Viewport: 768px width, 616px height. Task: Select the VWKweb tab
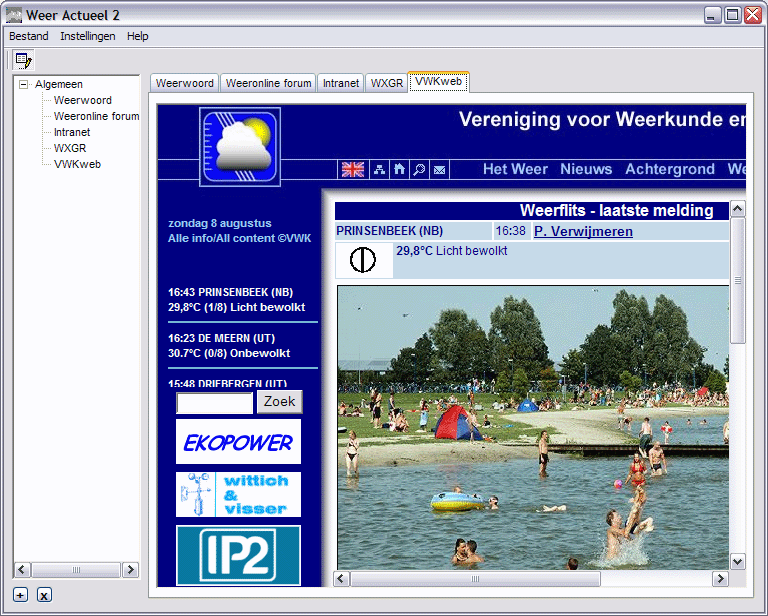point(438,82)
